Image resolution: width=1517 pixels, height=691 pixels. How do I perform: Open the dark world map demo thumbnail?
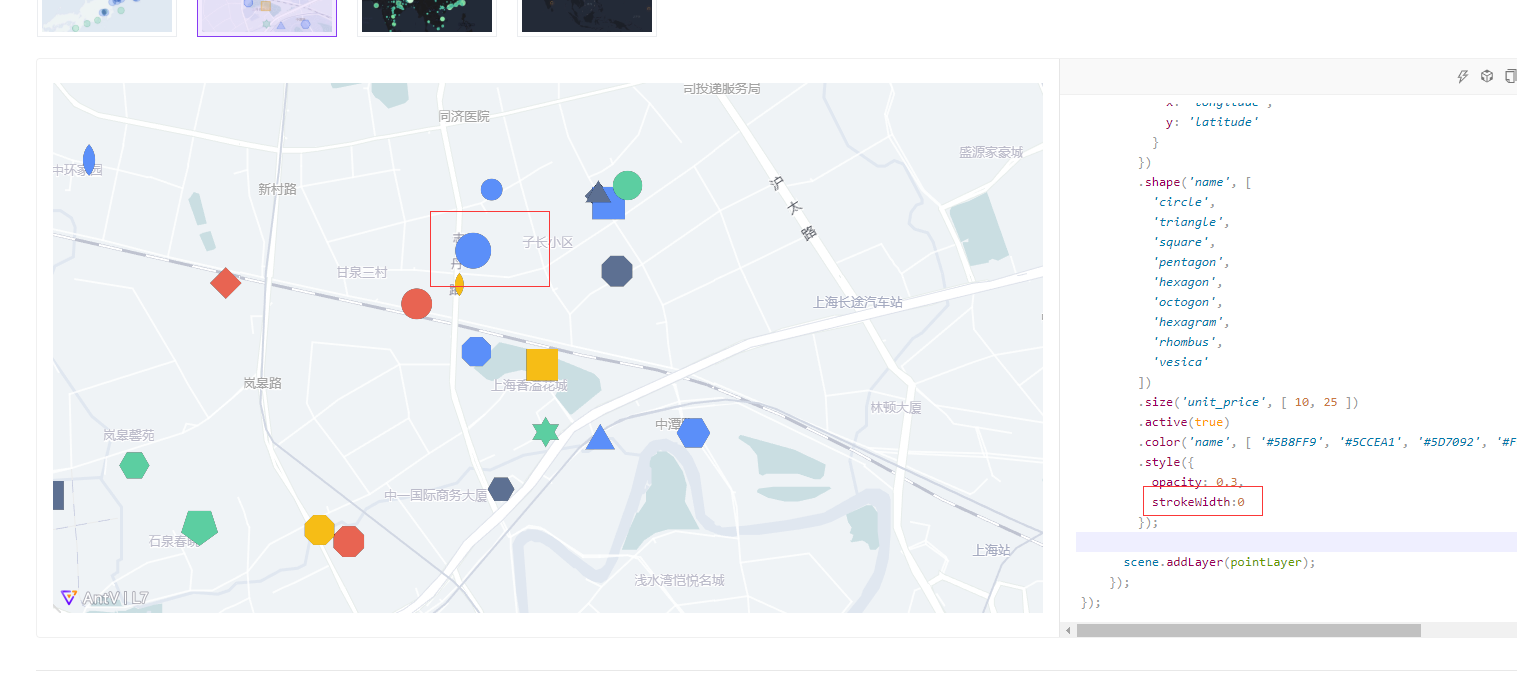pyautogui.click(x=587, y=16)
